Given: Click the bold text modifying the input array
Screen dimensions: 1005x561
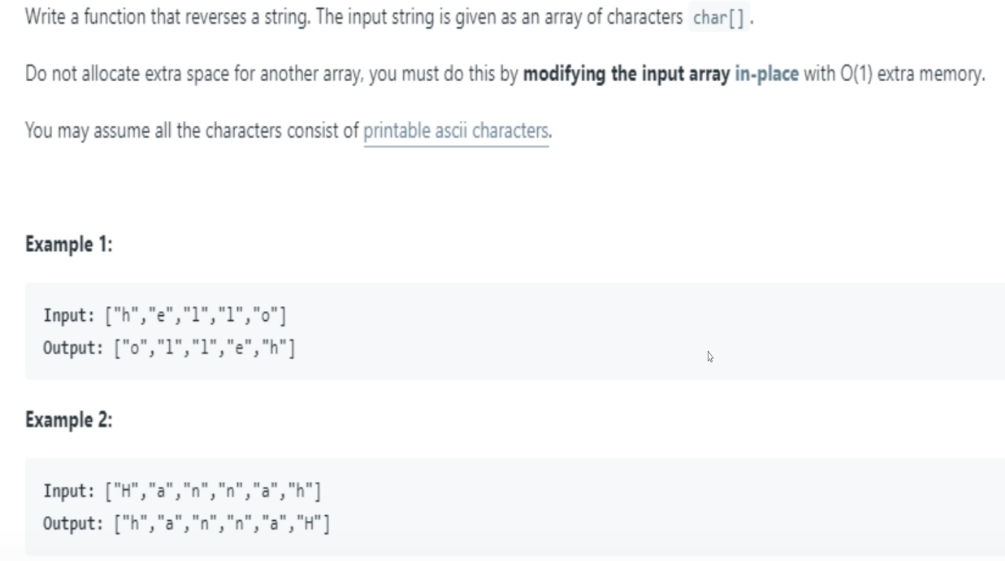Looking at the screenshot, I should (x=626, y=74).
